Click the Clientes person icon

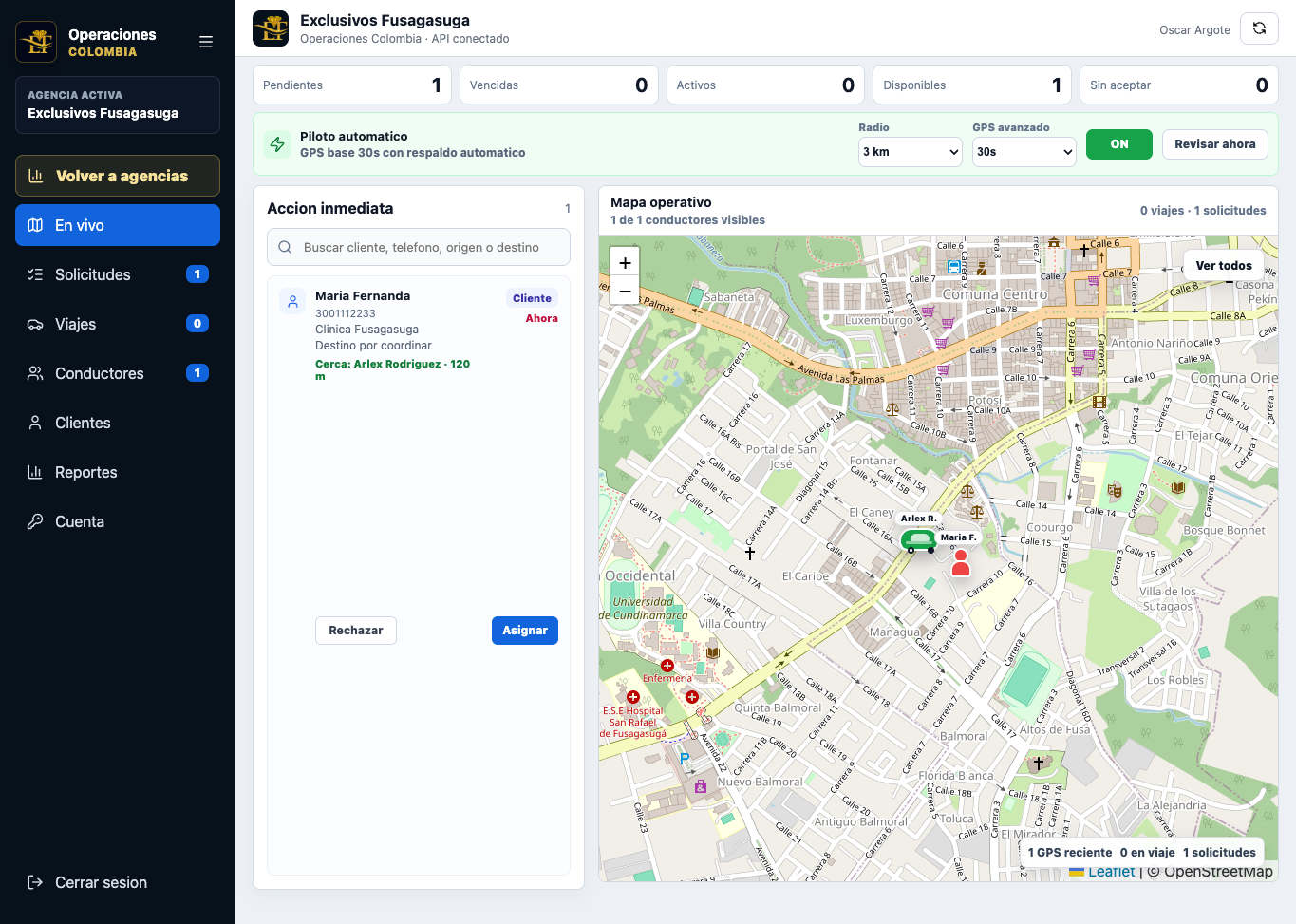tap(35, 423)
